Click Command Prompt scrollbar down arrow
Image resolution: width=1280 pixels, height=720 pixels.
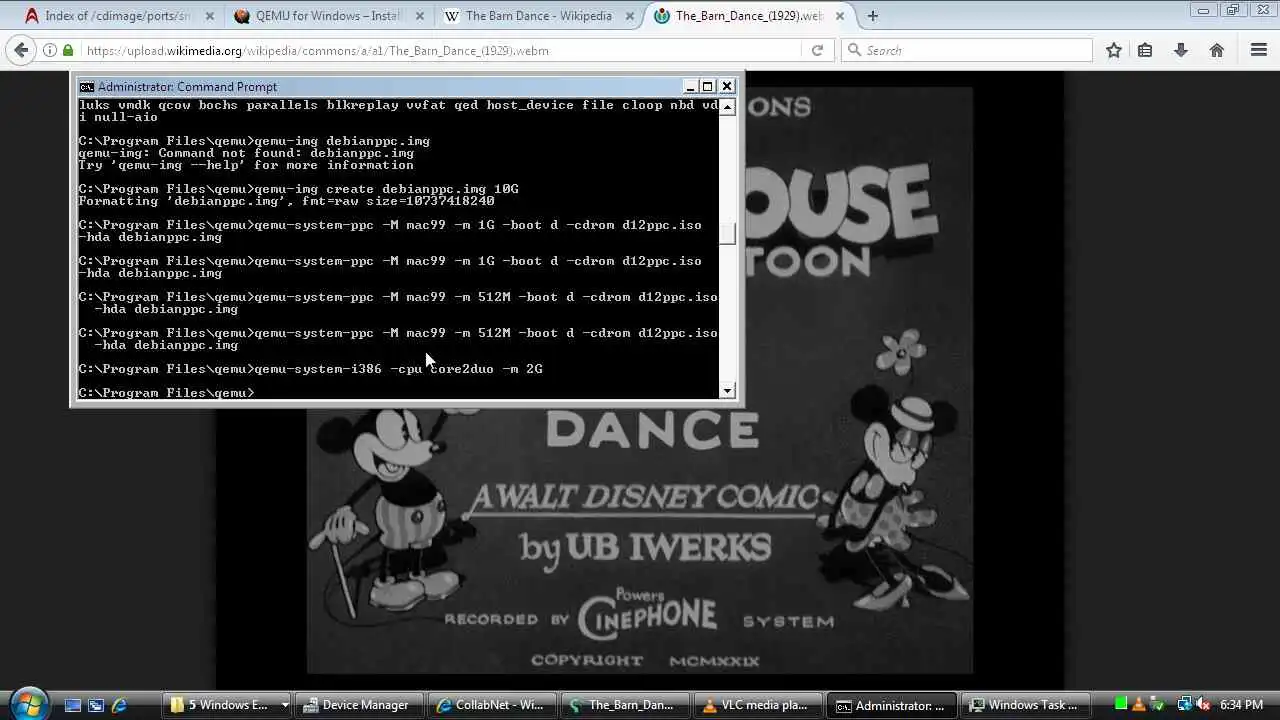(x=728, y=391)
